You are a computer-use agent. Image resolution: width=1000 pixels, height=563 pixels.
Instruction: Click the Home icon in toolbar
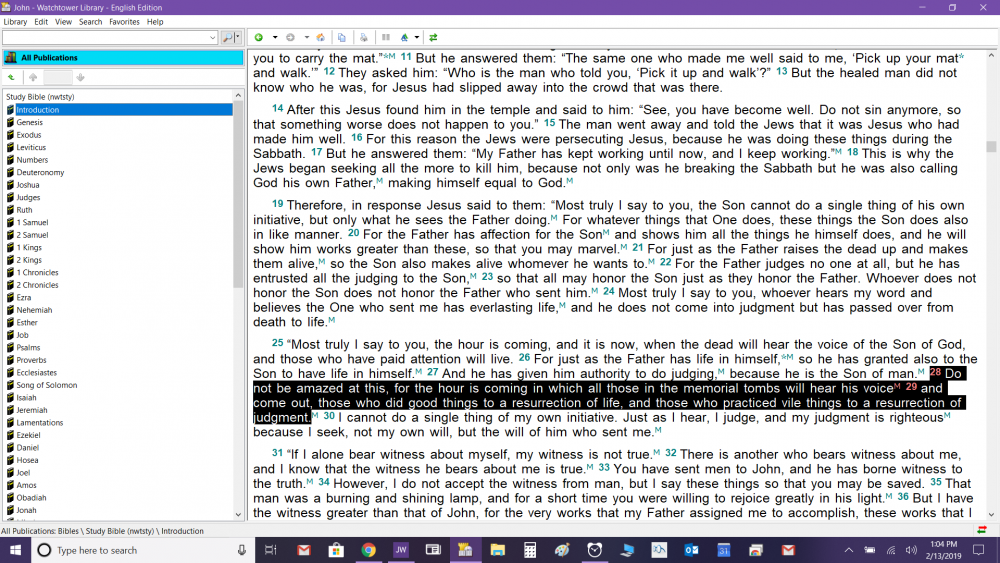[321, 38]
